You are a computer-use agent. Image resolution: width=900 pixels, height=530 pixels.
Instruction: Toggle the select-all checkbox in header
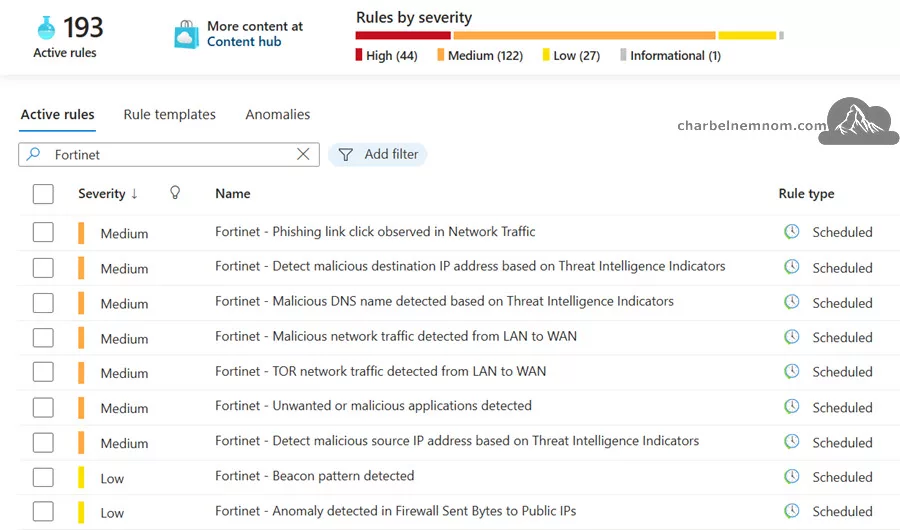click(43, 194)
